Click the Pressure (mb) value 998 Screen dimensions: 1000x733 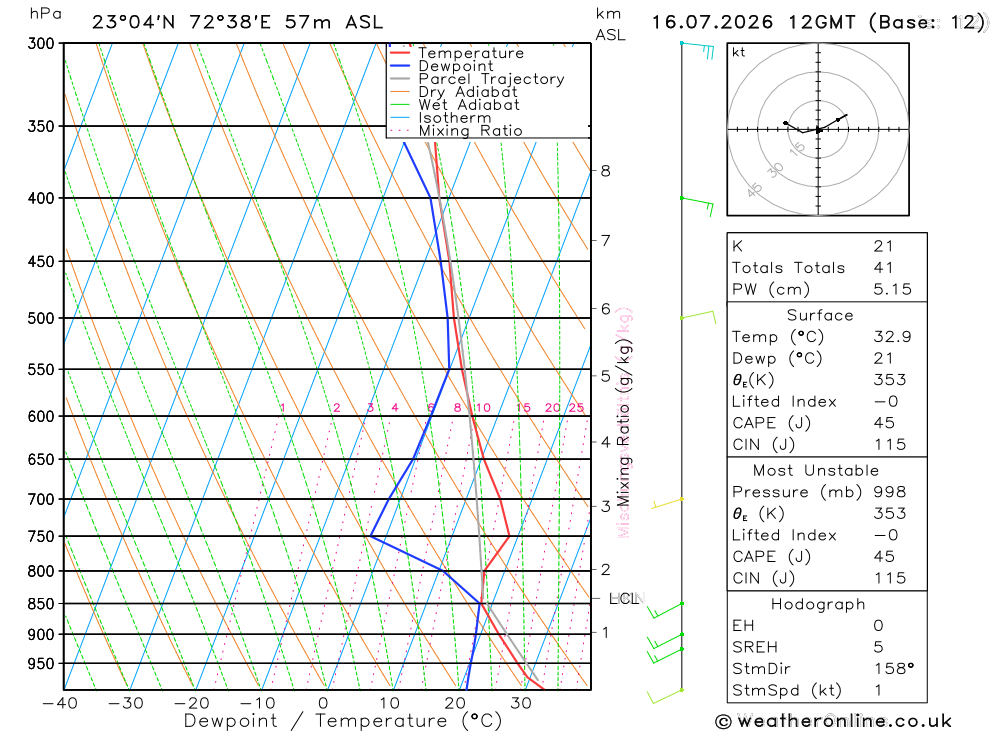(890, 492)
